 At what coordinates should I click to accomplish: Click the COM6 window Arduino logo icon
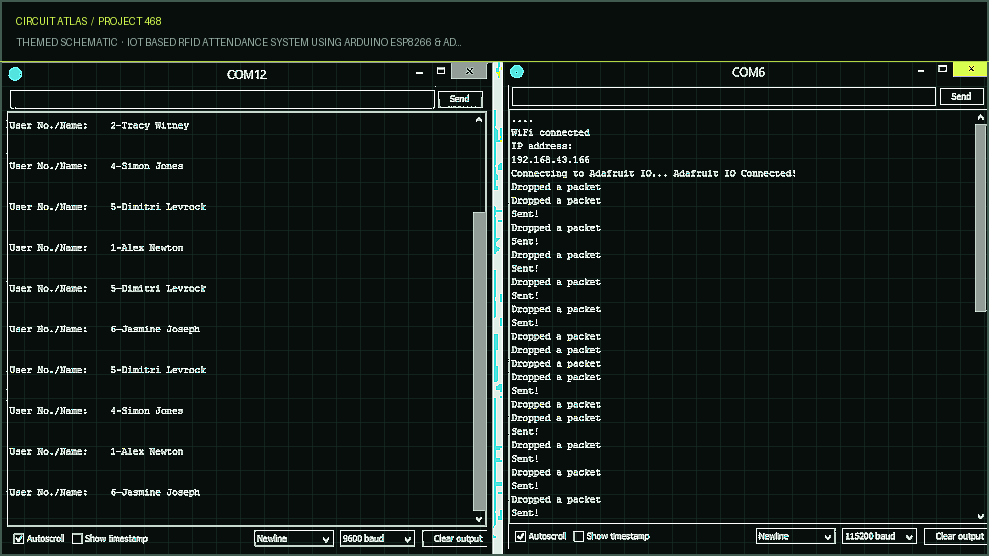coord(517,72)
